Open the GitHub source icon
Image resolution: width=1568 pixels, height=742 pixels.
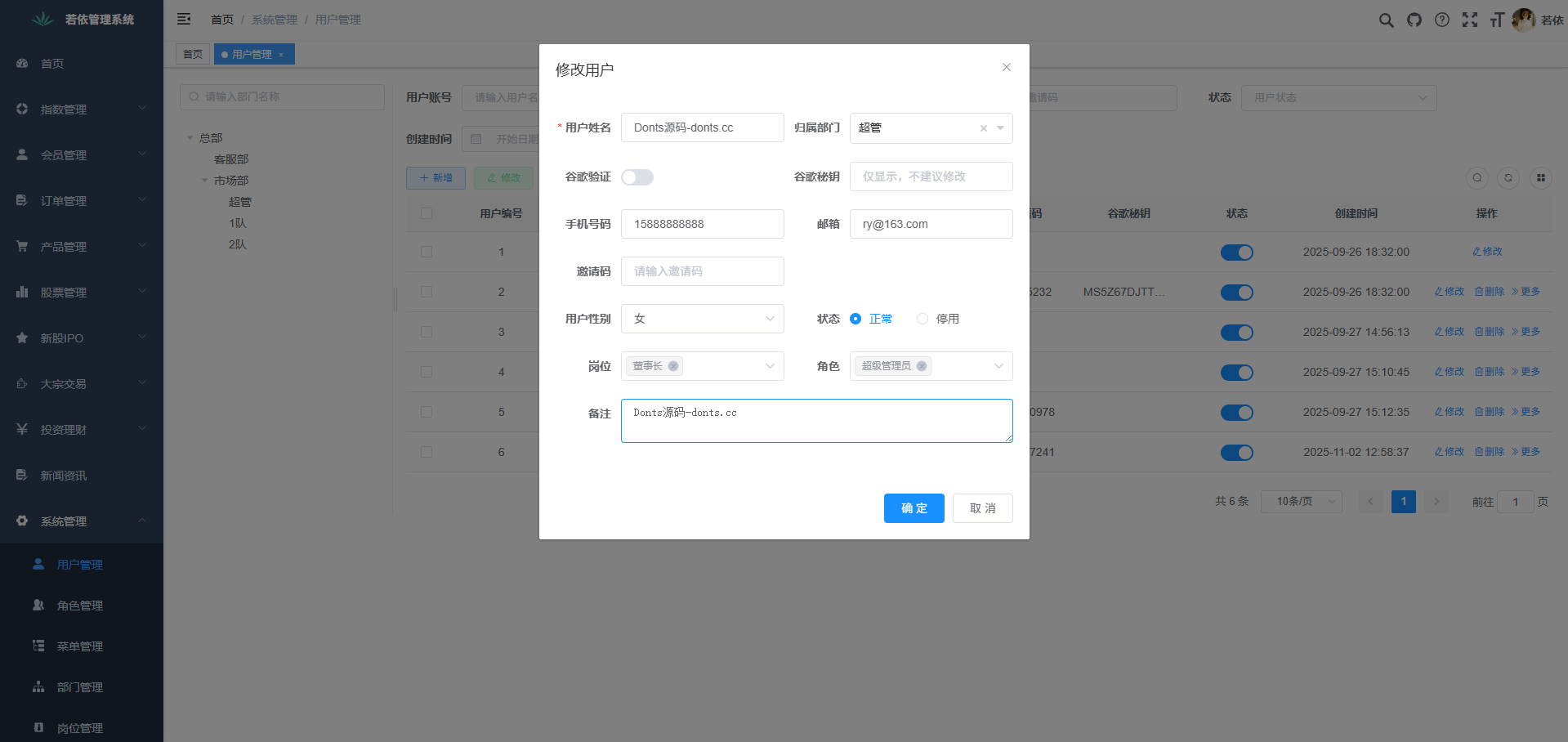pyautogui.click(x=1414, y=20)
